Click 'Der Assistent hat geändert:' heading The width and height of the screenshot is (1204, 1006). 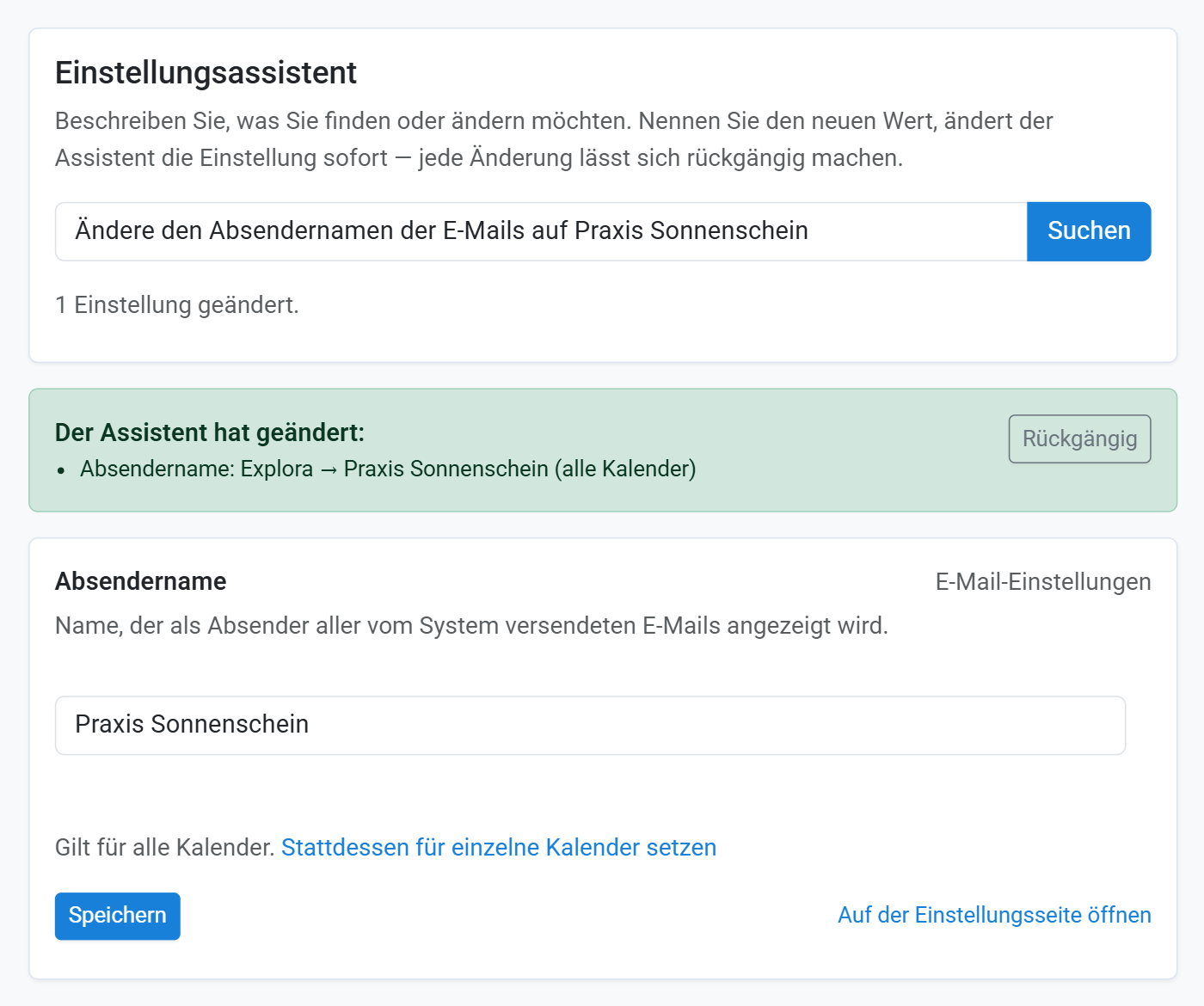tap(210, 432)
